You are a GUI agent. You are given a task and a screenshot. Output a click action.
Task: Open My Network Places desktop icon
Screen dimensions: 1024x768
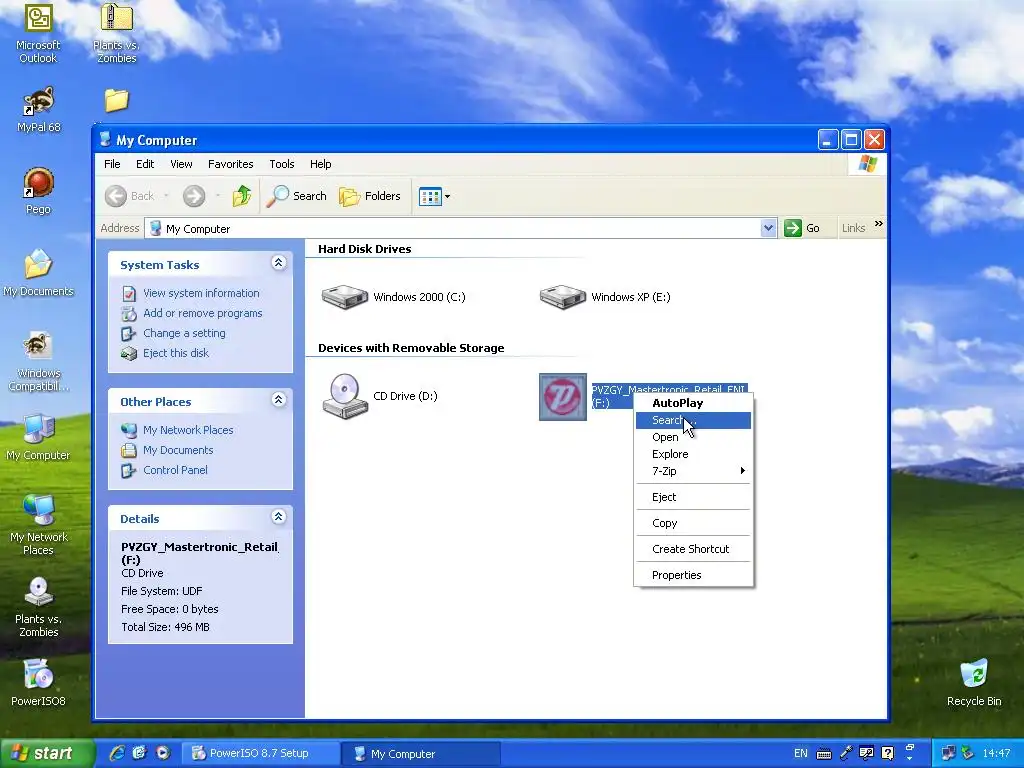(x=38, y=525)
